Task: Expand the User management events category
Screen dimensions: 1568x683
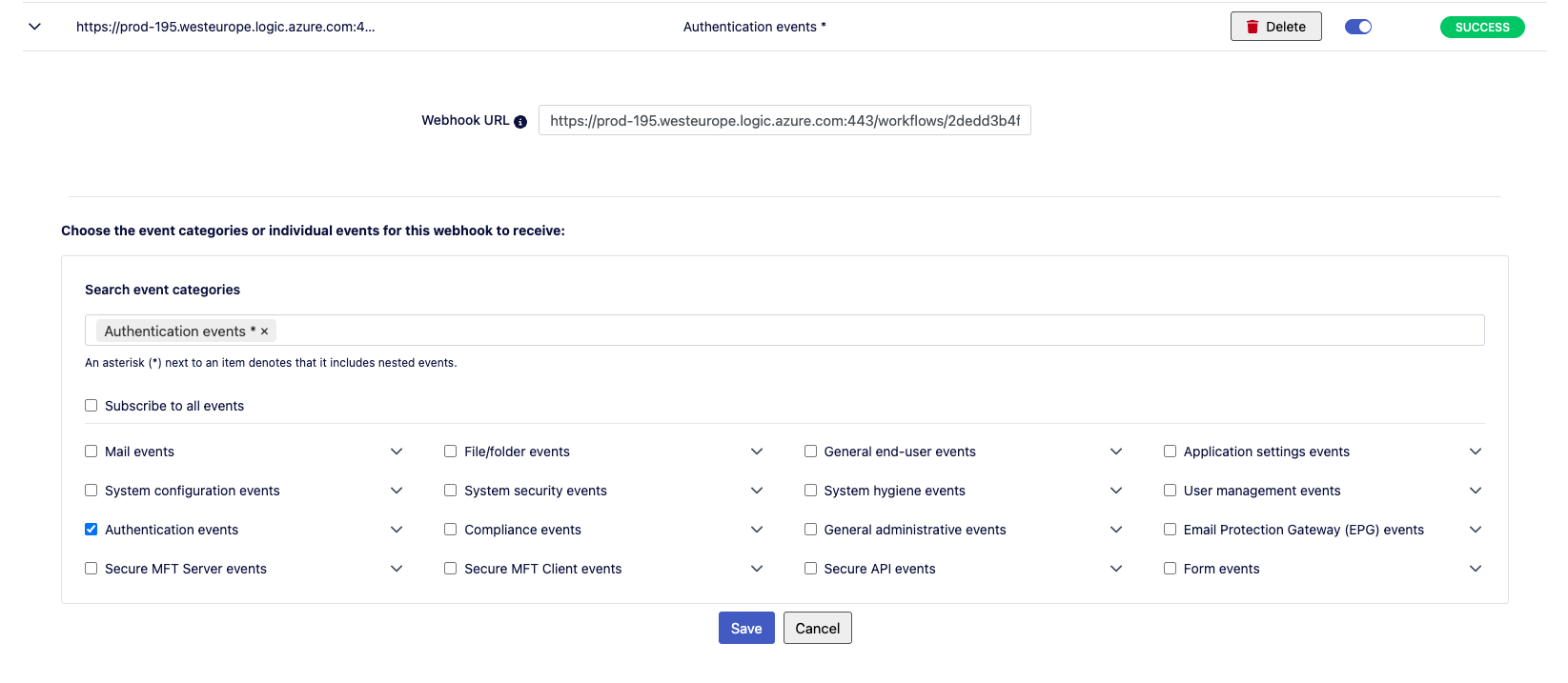Action: [1476, 491]
